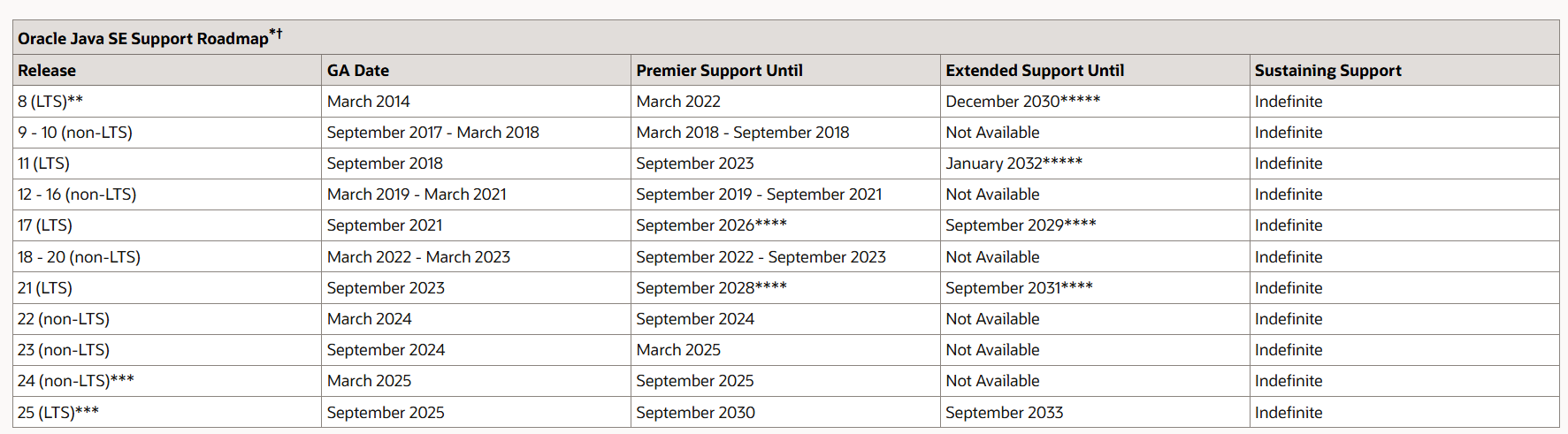Select the "Premier Support Until" column header
The width and height of the screenshot is (1568, 434).
coord(719,71)
